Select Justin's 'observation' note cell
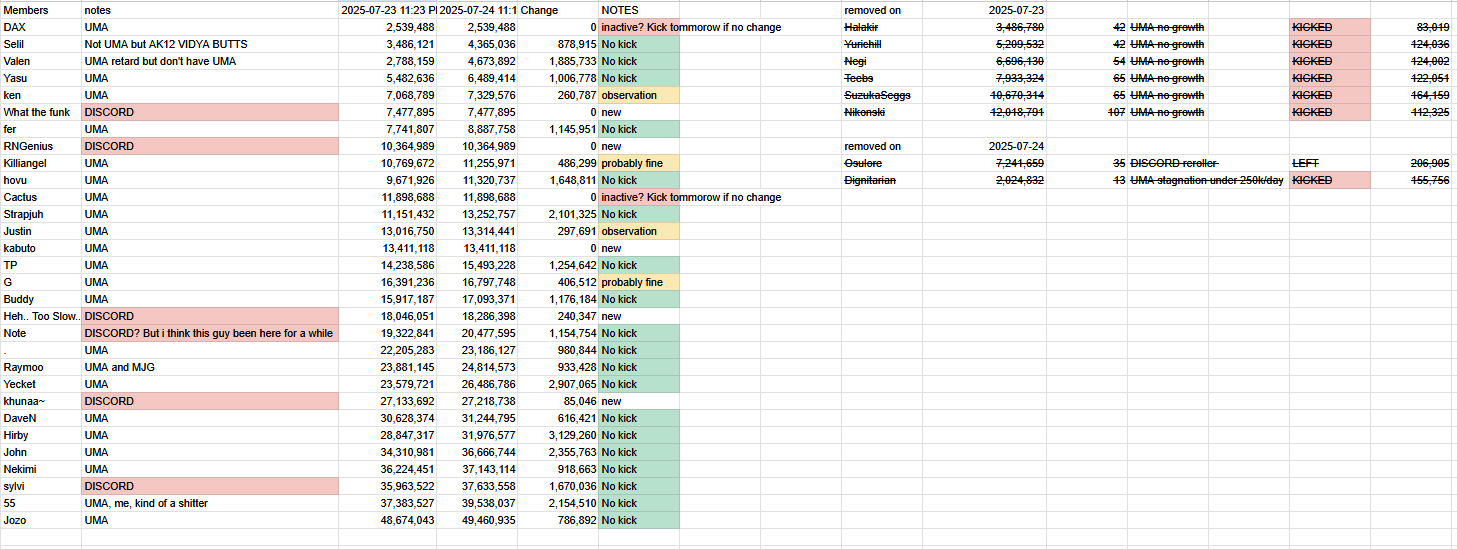Viewport: 1457px width, 549px height. (639, 231)
